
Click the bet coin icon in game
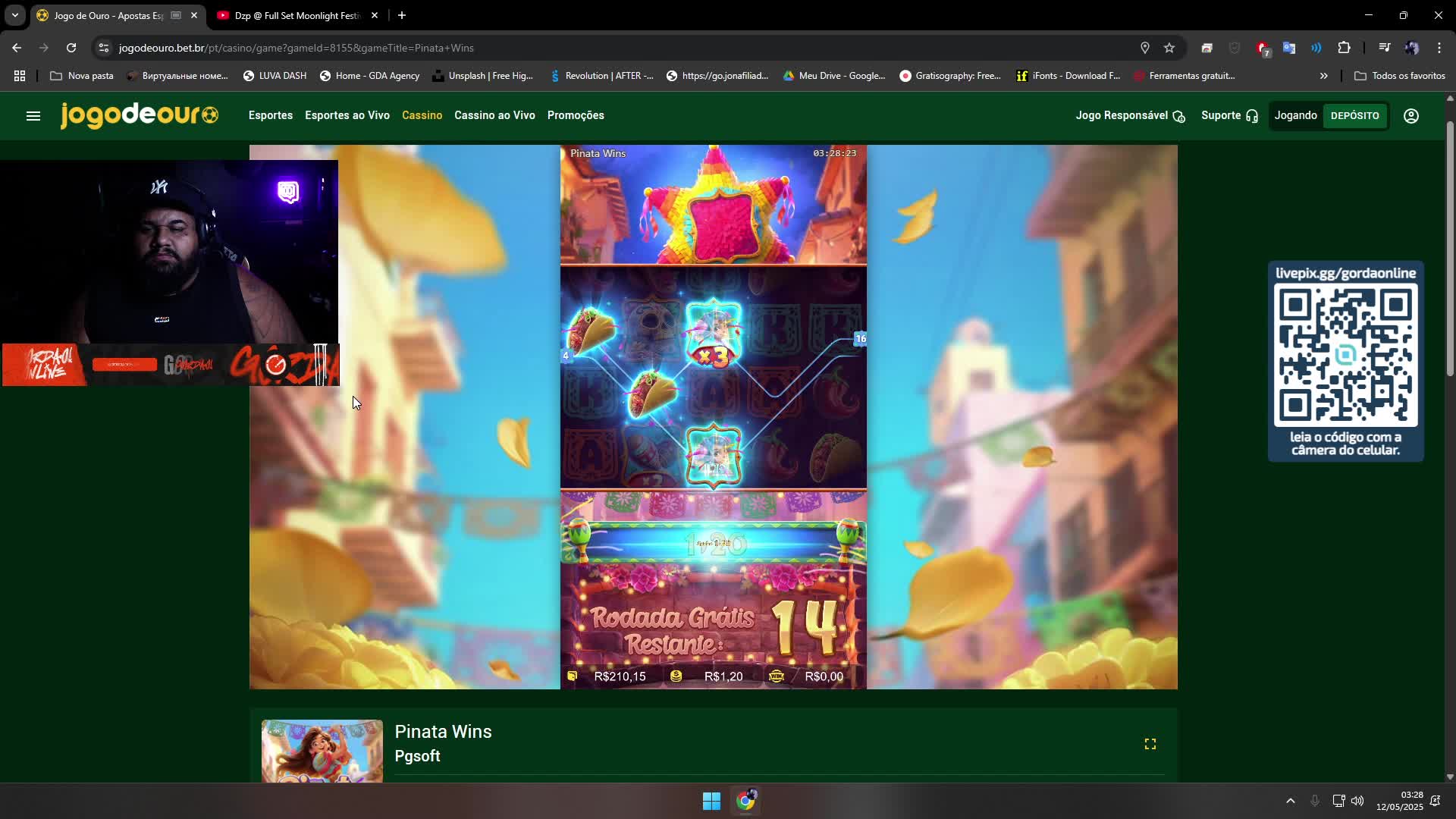[676, 676]
